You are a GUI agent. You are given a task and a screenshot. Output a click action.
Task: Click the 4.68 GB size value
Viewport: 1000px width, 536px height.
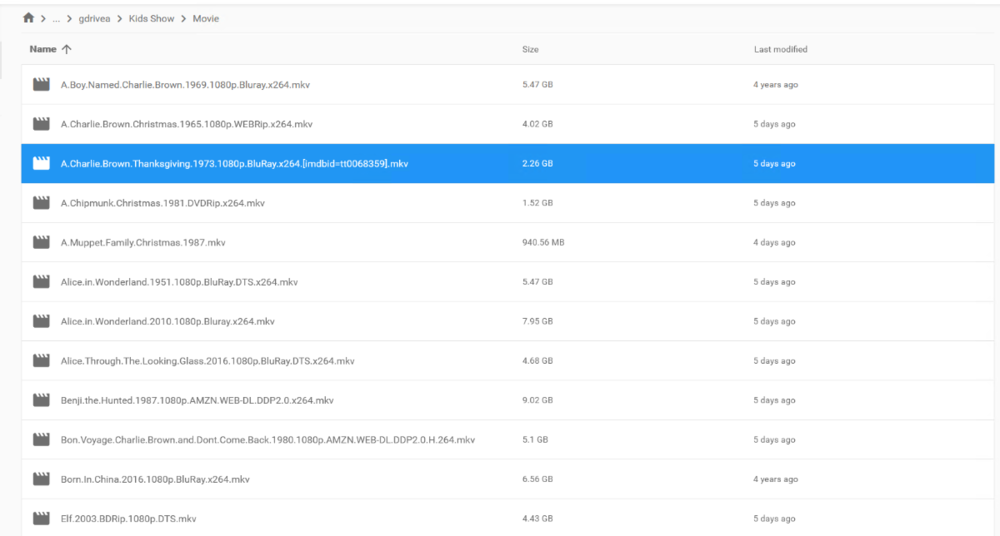click(537, 361)
